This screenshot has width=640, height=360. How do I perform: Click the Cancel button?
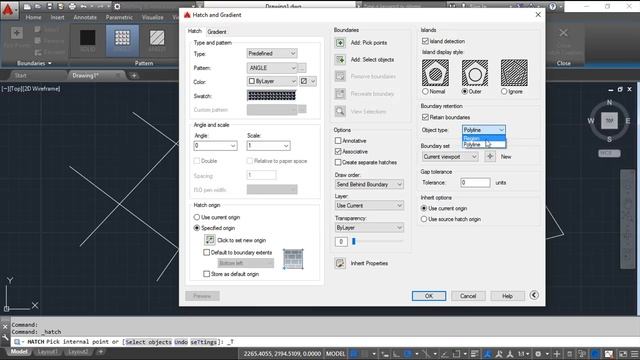(x=468, y=296)
